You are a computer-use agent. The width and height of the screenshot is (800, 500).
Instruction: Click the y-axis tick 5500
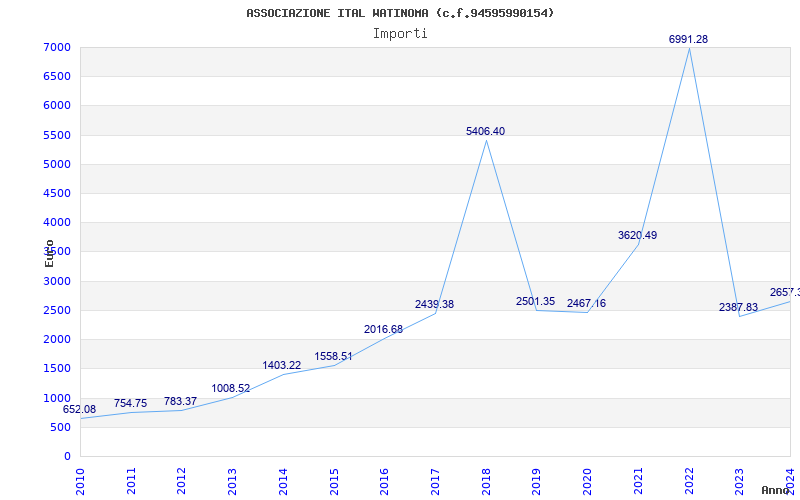tap(58, 136)
